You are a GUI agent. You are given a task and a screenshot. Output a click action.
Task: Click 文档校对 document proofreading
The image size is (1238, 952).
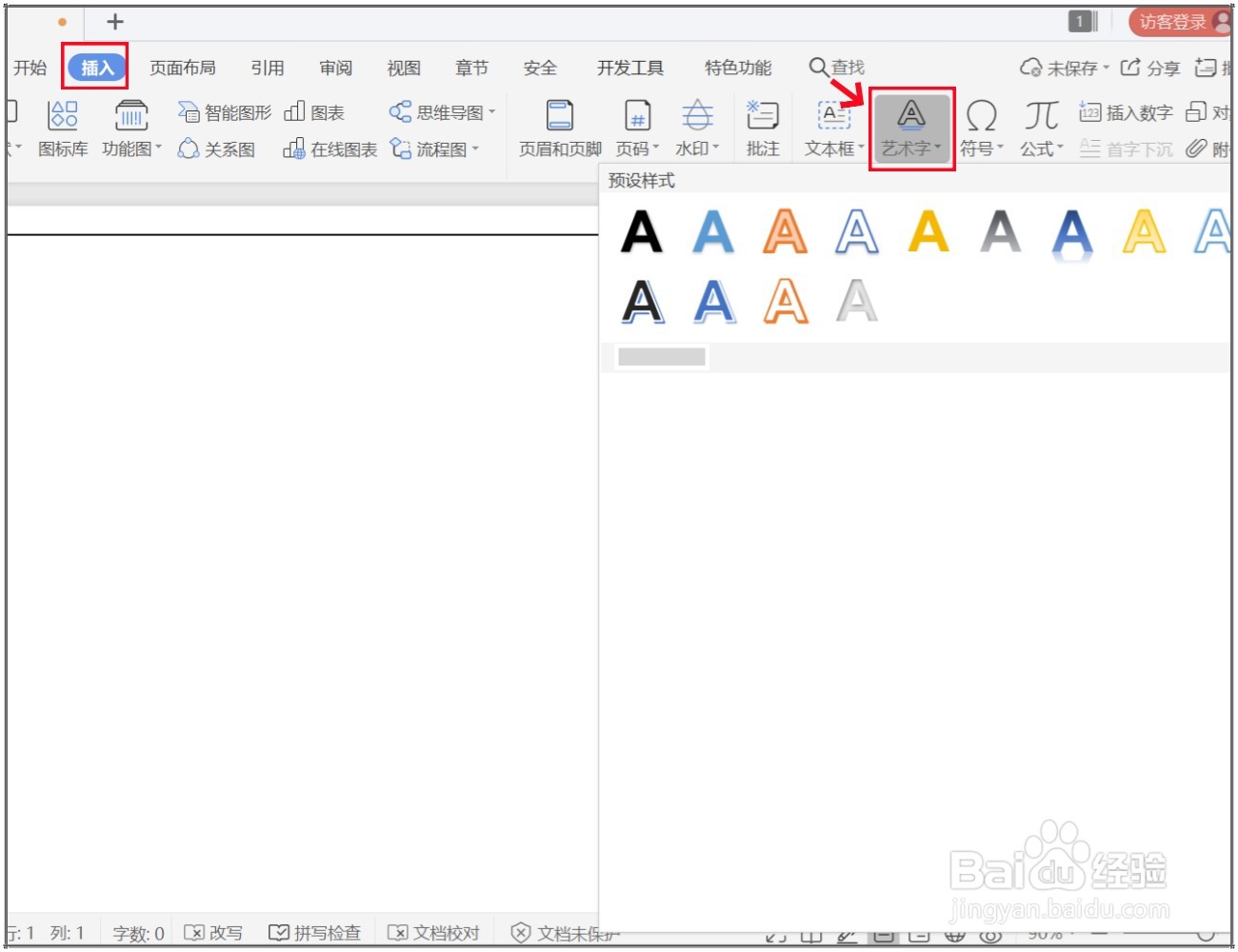point(434,933)
